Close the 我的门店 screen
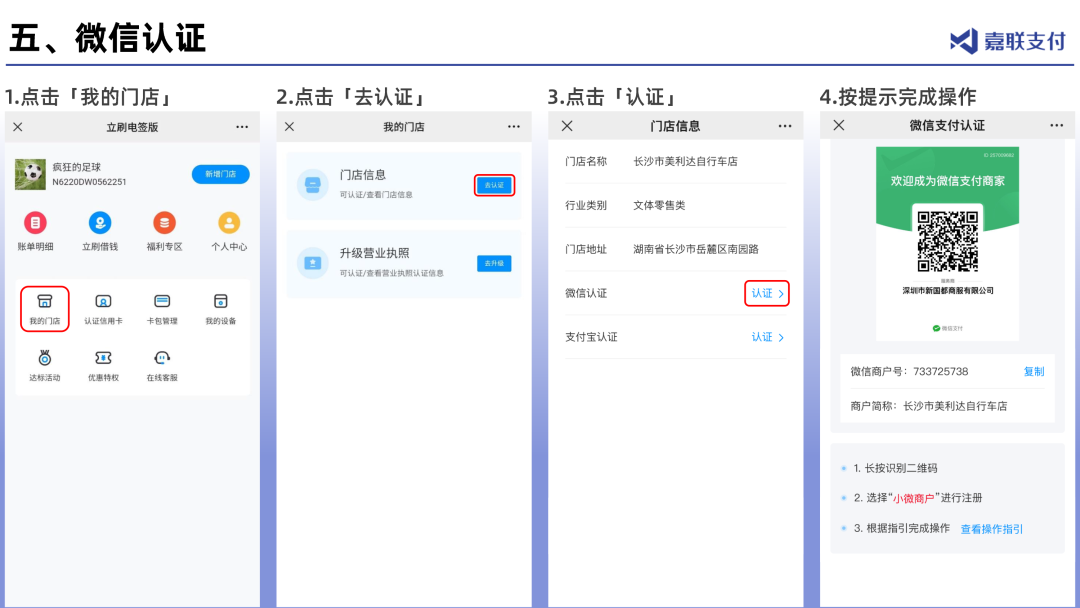The width and height of the screenshot is (1080, 608). pos(289,127)
